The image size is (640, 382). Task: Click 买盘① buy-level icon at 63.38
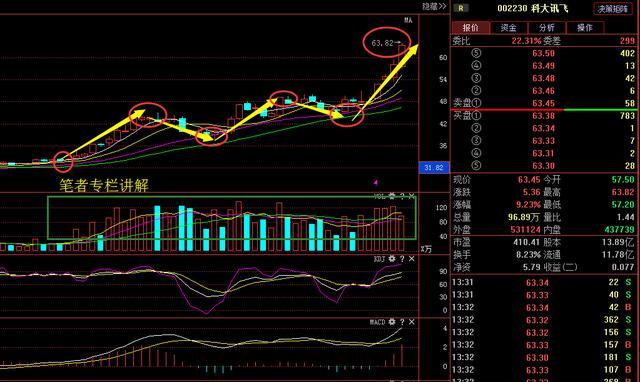click(x=467, y=115)
